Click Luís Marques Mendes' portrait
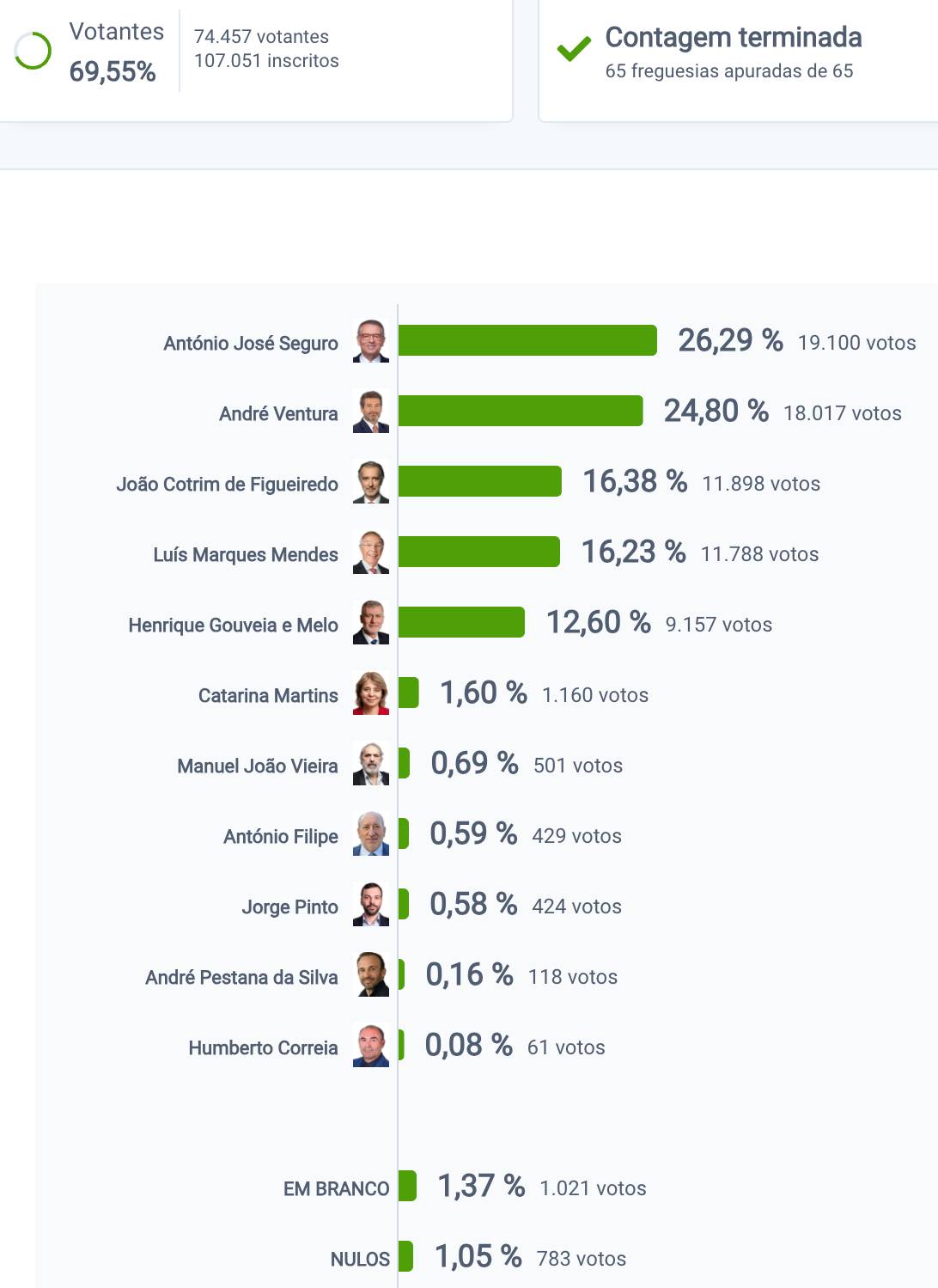The height and width of the screenshot is (1288, 938). point(371,552)
